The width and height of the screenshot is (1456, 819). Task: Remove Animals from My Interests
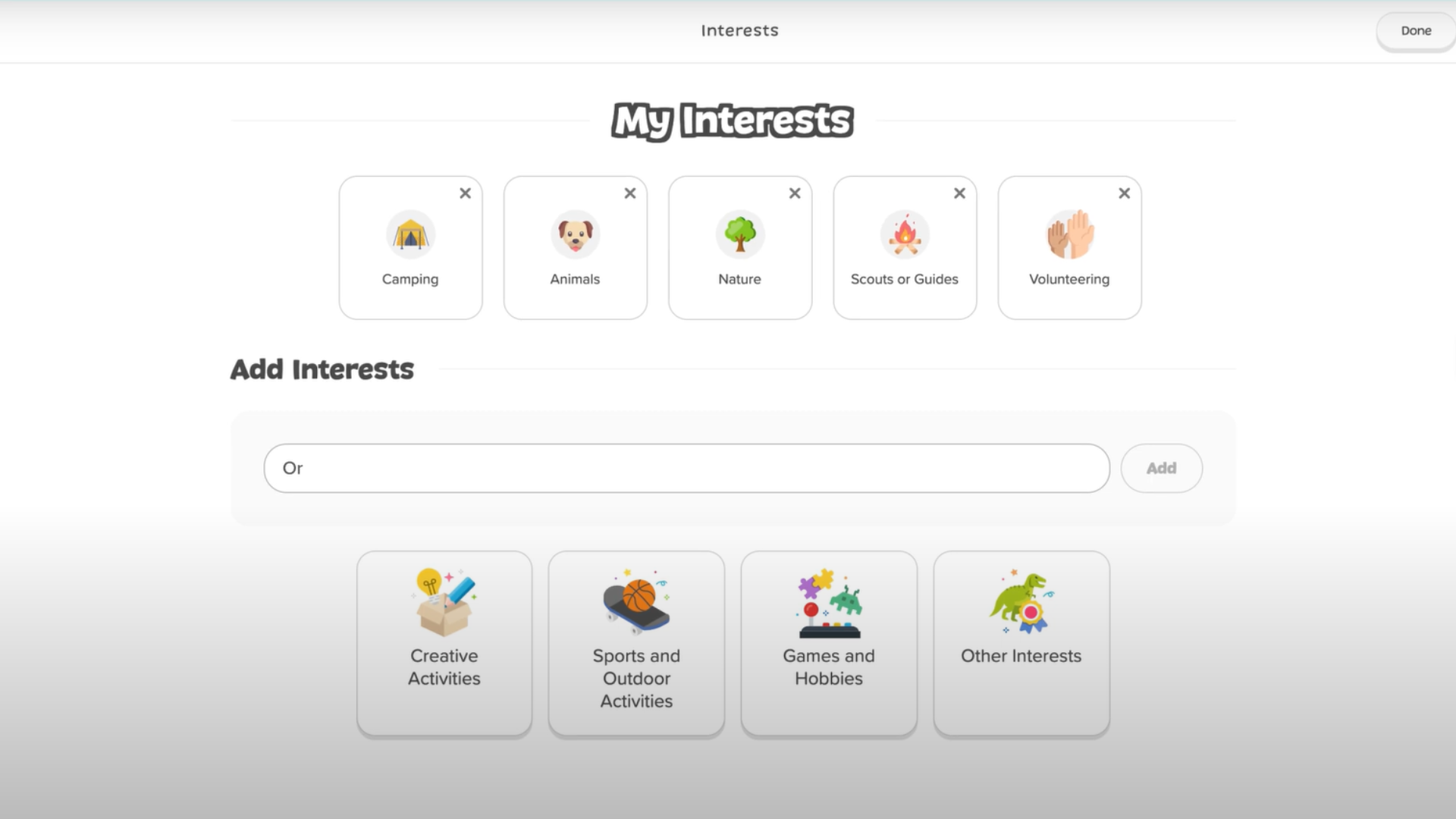(x=629, y=193)
